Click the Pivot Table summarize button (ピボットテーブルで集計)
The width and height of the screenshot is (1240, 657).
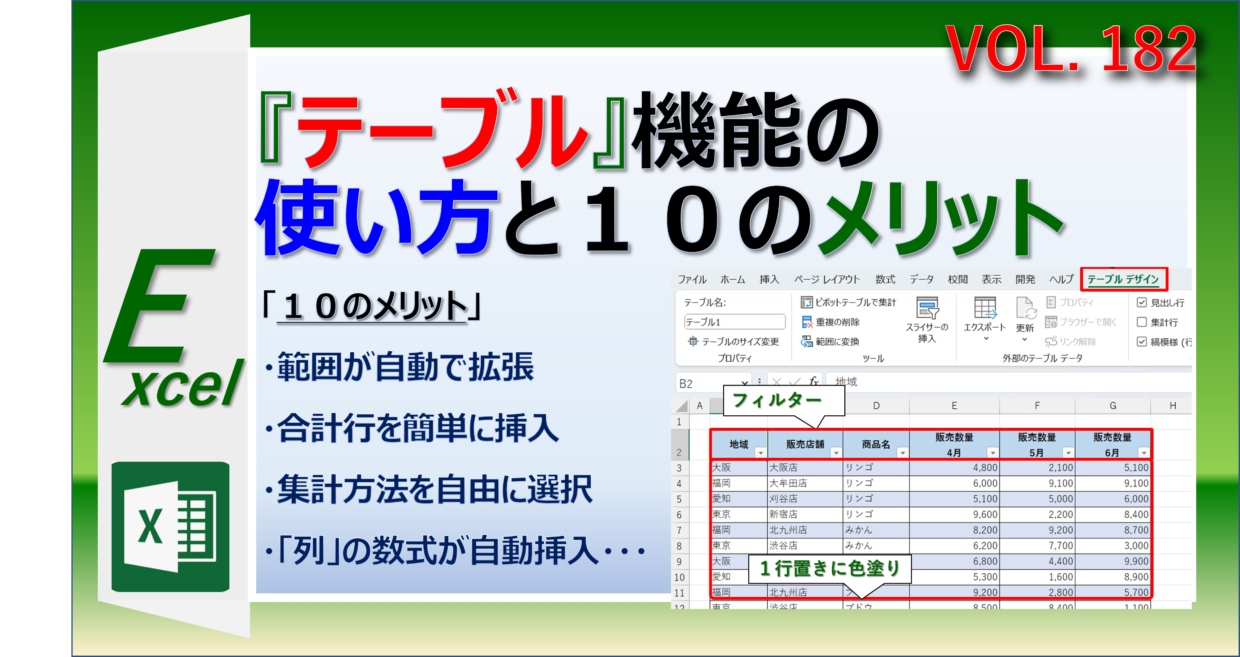point(848,302)
